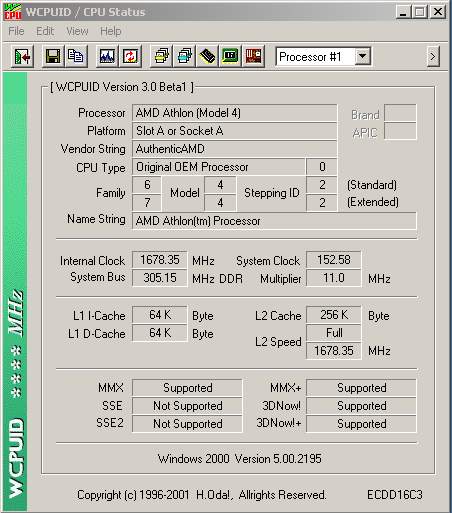Click the Vendor String AuthenticAMD field

(234, 149)
